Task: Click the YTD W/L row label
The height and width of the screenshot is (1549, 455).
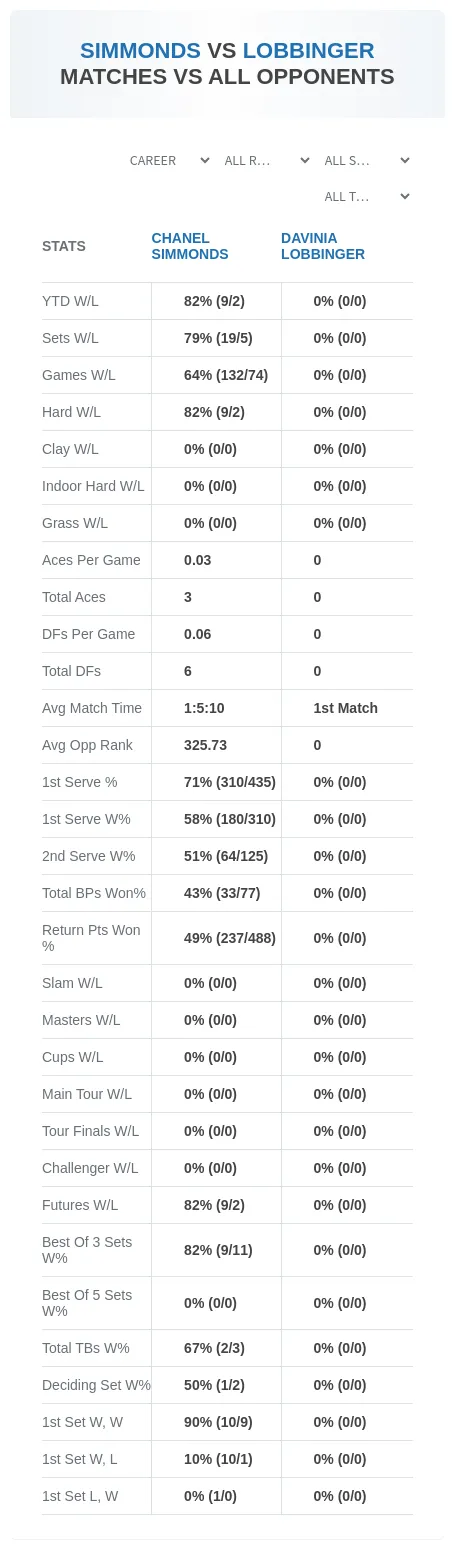Action: (70, 301)
